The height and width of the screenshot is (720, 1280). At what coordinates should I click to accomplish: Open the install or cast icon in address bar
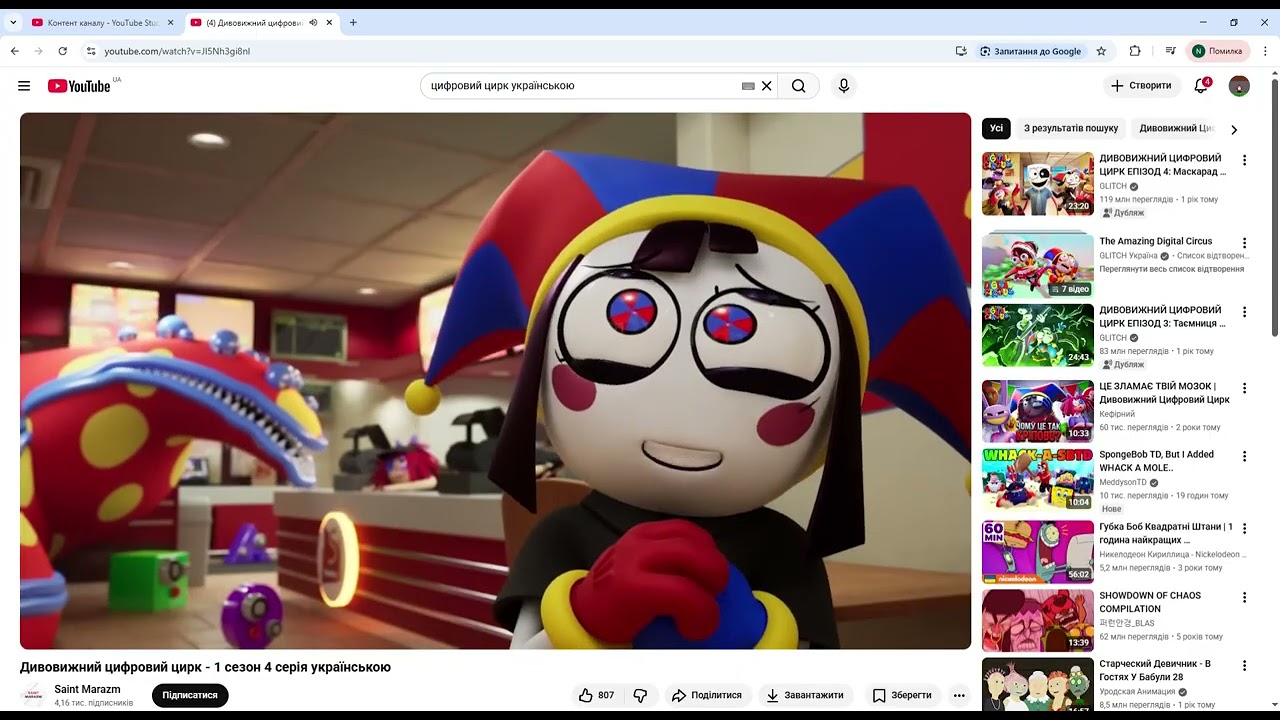(x=961, y=51)
